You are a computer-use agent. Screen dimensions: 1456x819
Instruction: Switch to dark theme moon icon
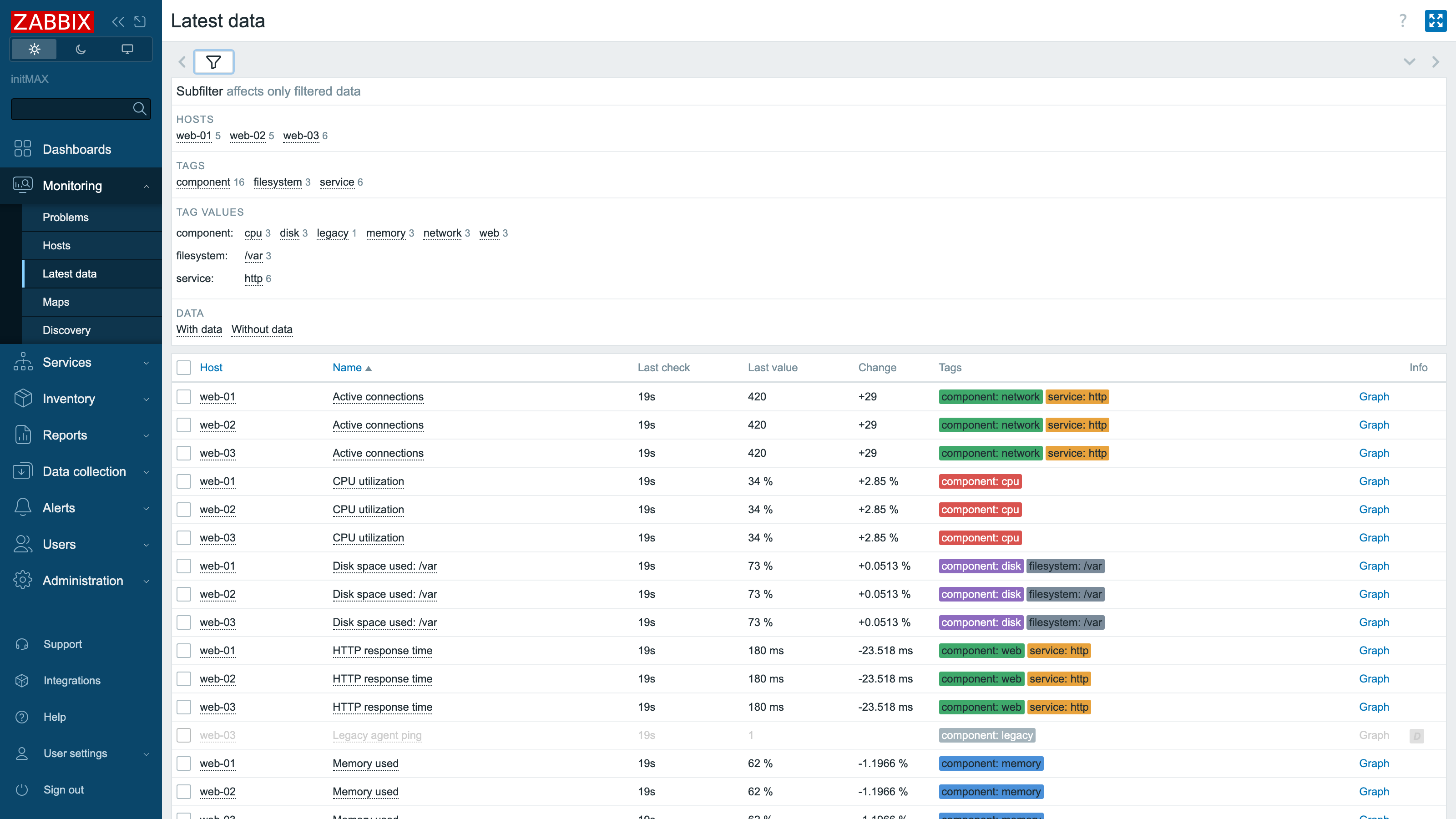click(x=81, y=49)
